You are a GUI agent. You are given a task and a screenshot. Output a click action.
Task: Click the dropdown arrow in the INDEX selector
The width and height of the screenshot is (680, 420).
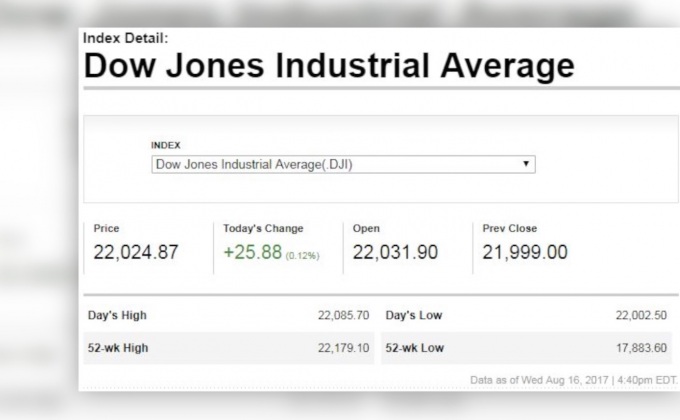[x=526, y=164]
